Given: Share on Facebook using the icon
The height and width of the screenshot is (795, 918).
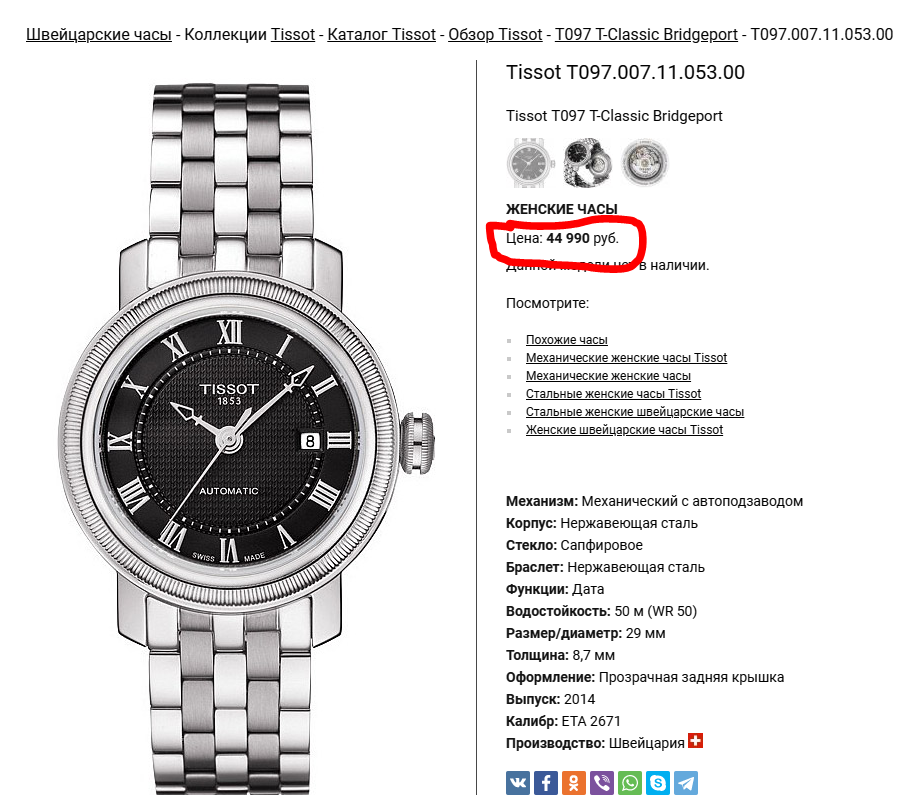Looking at the screenshot, I should click(546, 783).
